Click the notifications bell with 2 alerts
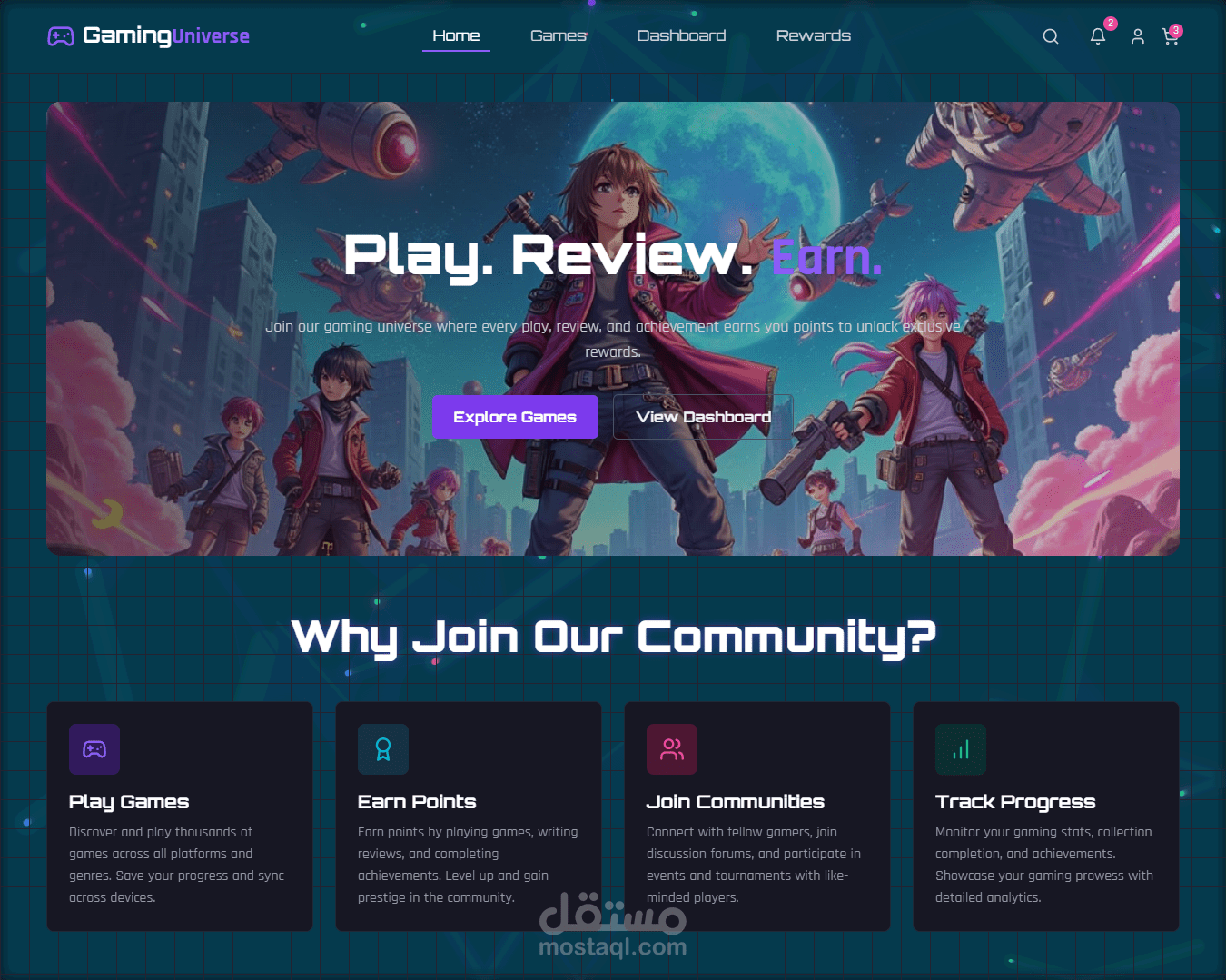 click(1098, 36)
